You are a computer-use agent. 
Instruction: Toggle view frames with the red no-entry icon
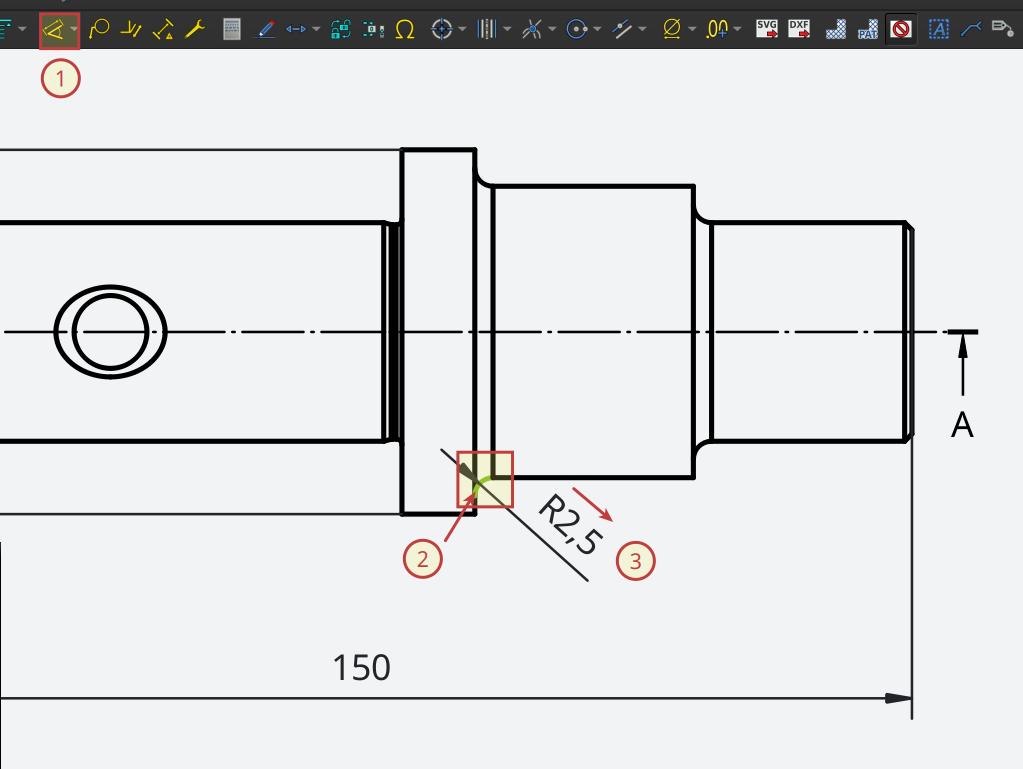click(x=901, y=30)
